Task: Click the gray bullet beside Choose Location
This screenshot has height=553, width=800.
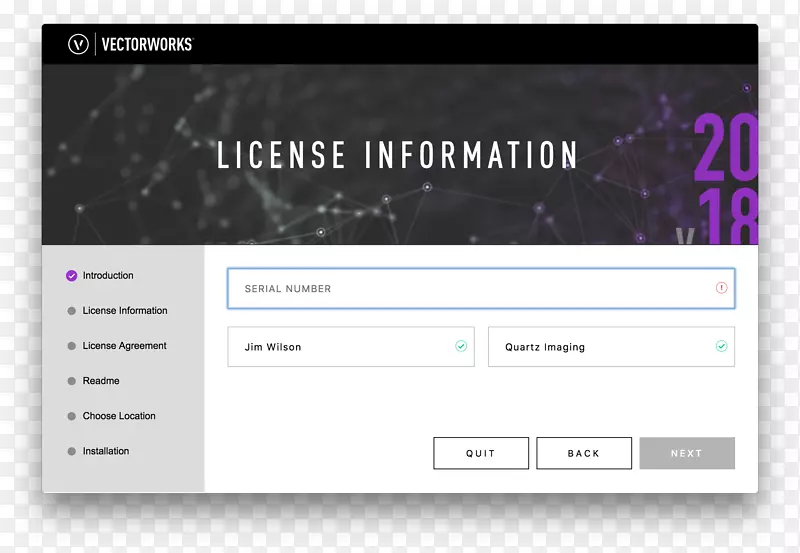Action: pyautogui.click(x=71, y=416)
